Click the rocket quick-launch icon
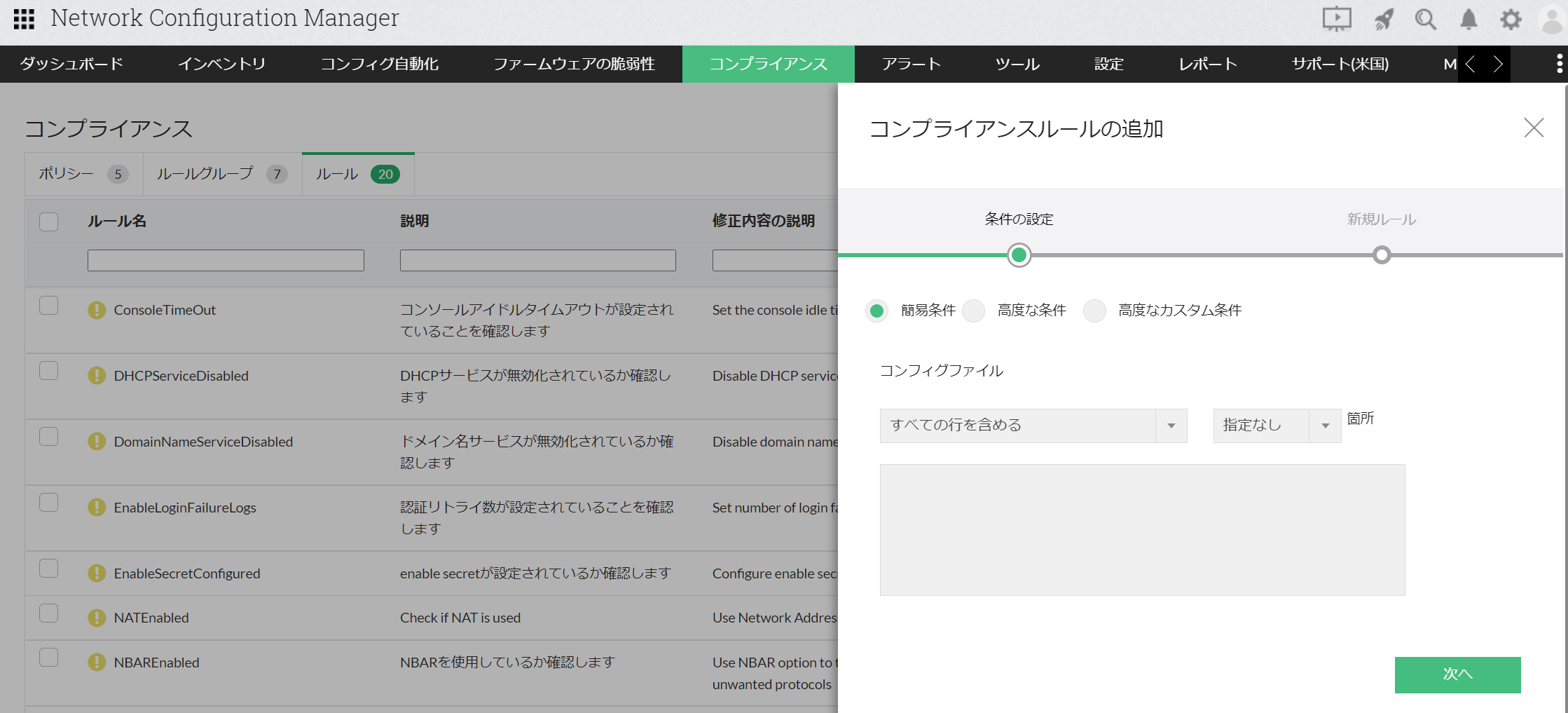Viewport: 1568px width, 713px height. point(1384,19)
